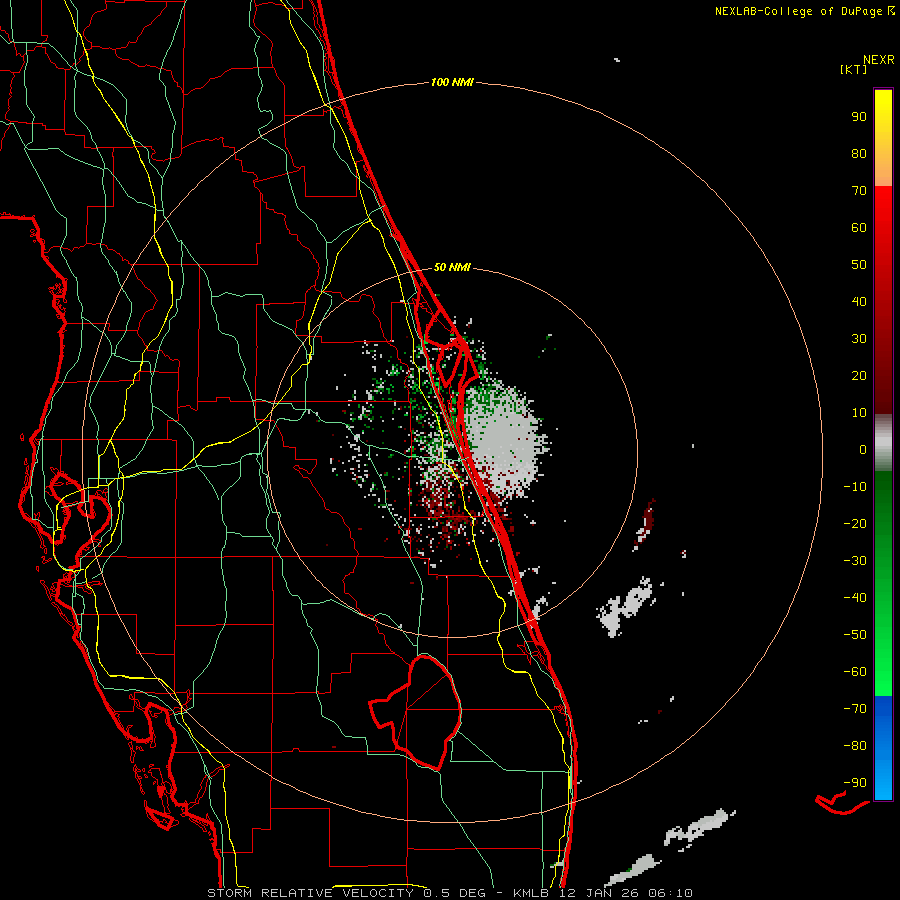900x900 pixels.
Task: Click the 100 NMI range ring label
Action: pos(452,83)
